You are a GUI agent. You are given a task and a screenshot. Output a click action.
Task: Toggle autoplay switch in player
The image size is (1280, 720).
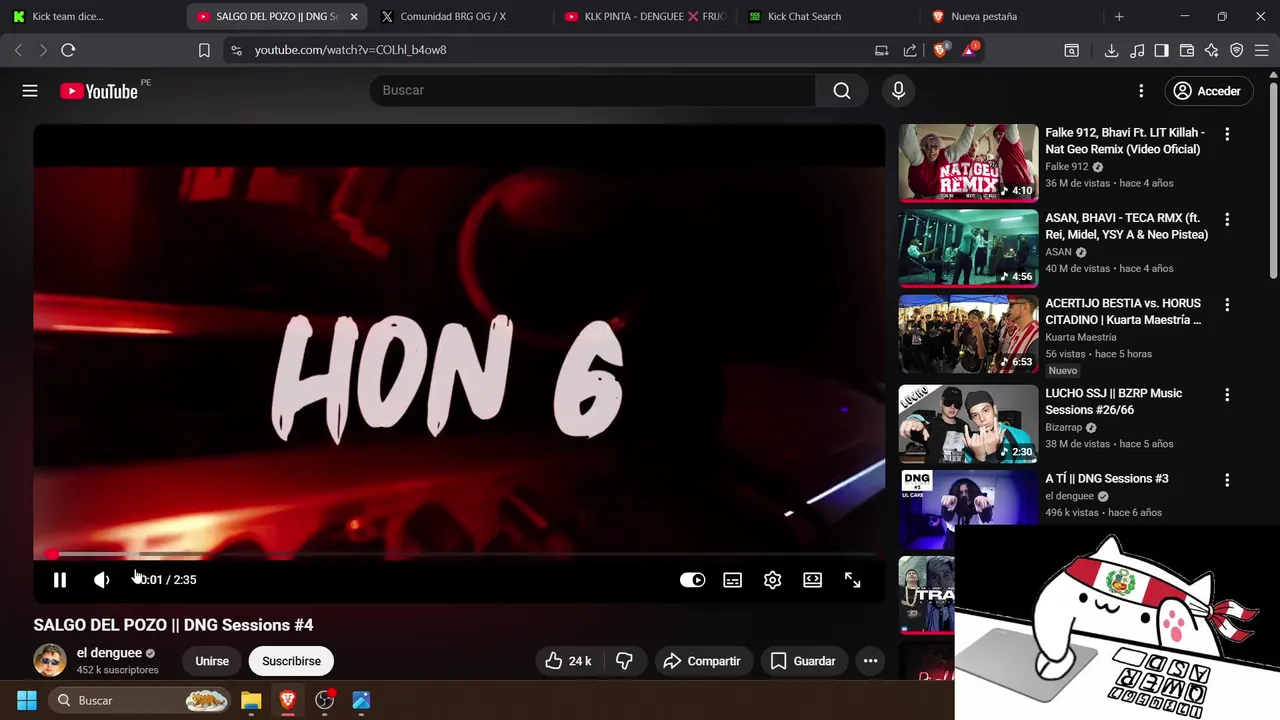(692, 580)
